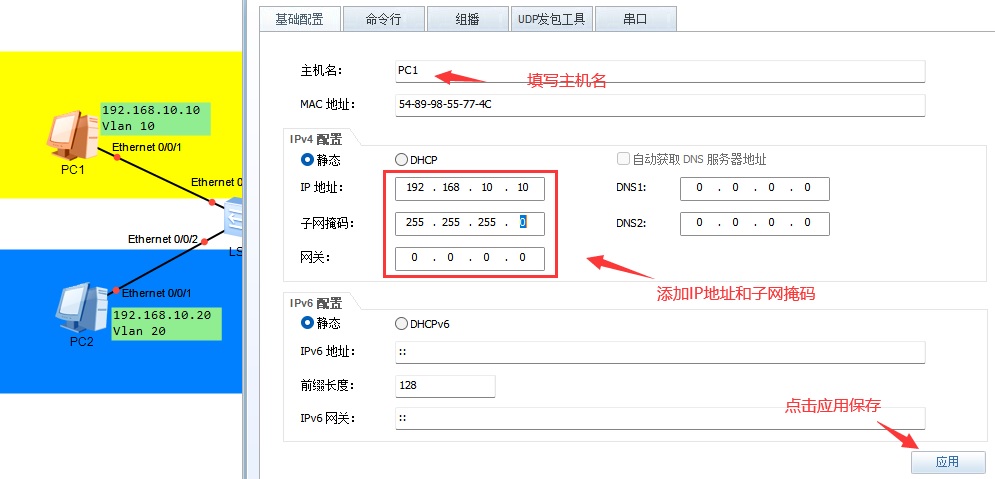
Task: Select DHCPv6 radio button
Action: coord(401,324)
